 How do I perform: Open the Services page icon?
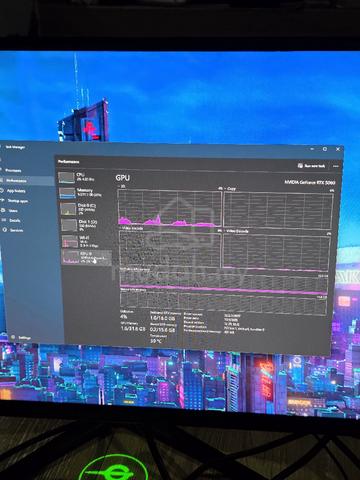[x=4, y=230]
